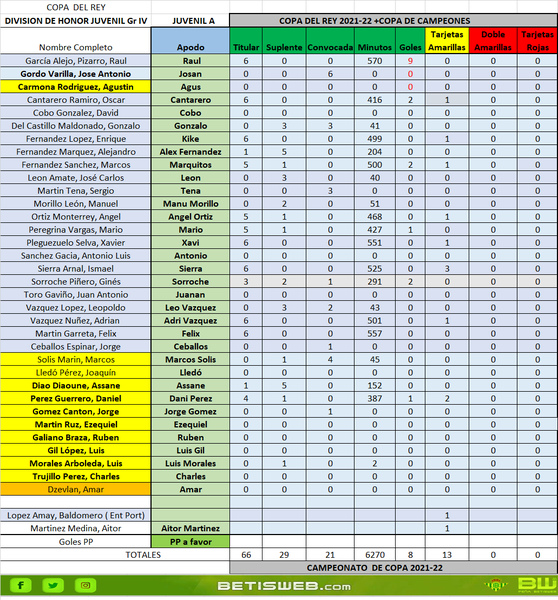Select the Tarjetas Amarillas header cell
Viewport: 558px width, 600px height.
pyautogui.click(x=447, y=41)
